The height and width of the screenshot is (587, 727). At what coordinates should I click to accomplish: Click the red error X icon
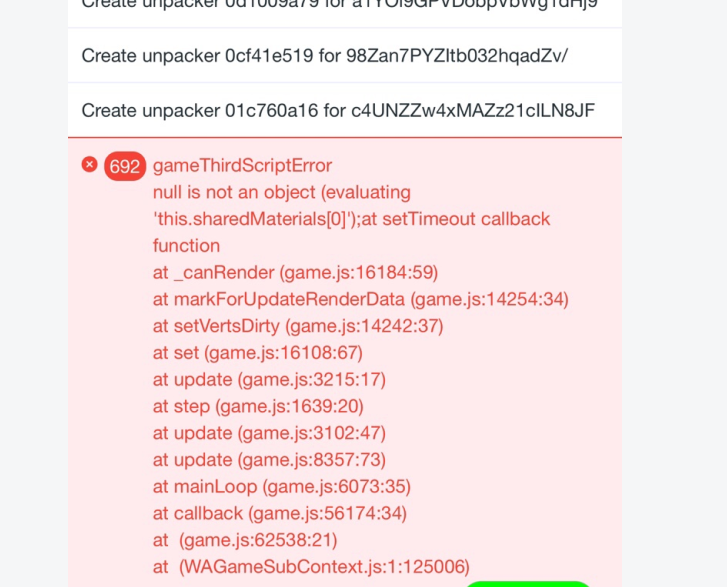pos(89,165)
